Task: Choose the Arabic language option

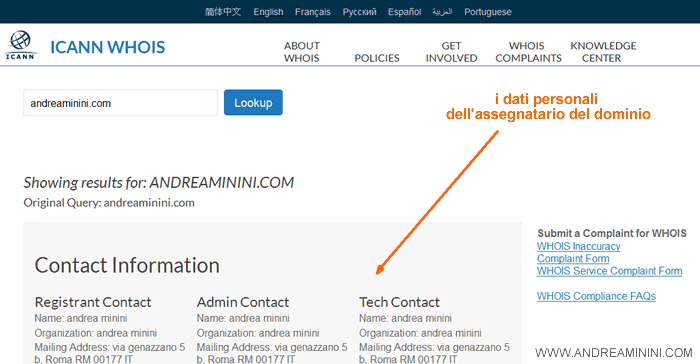Action: (442, 12)
